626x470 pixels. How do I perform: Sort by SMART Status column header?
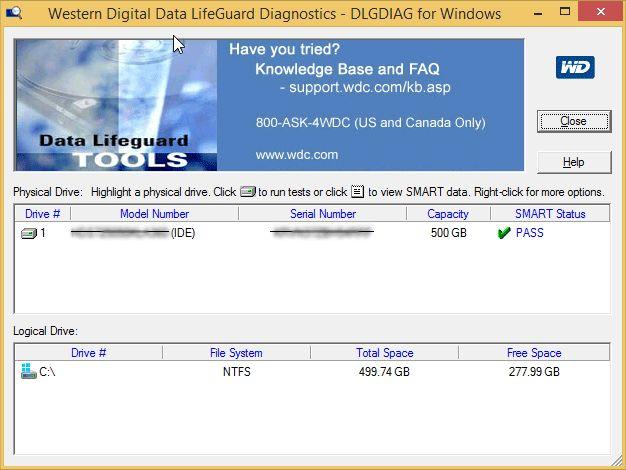(550, 214)
